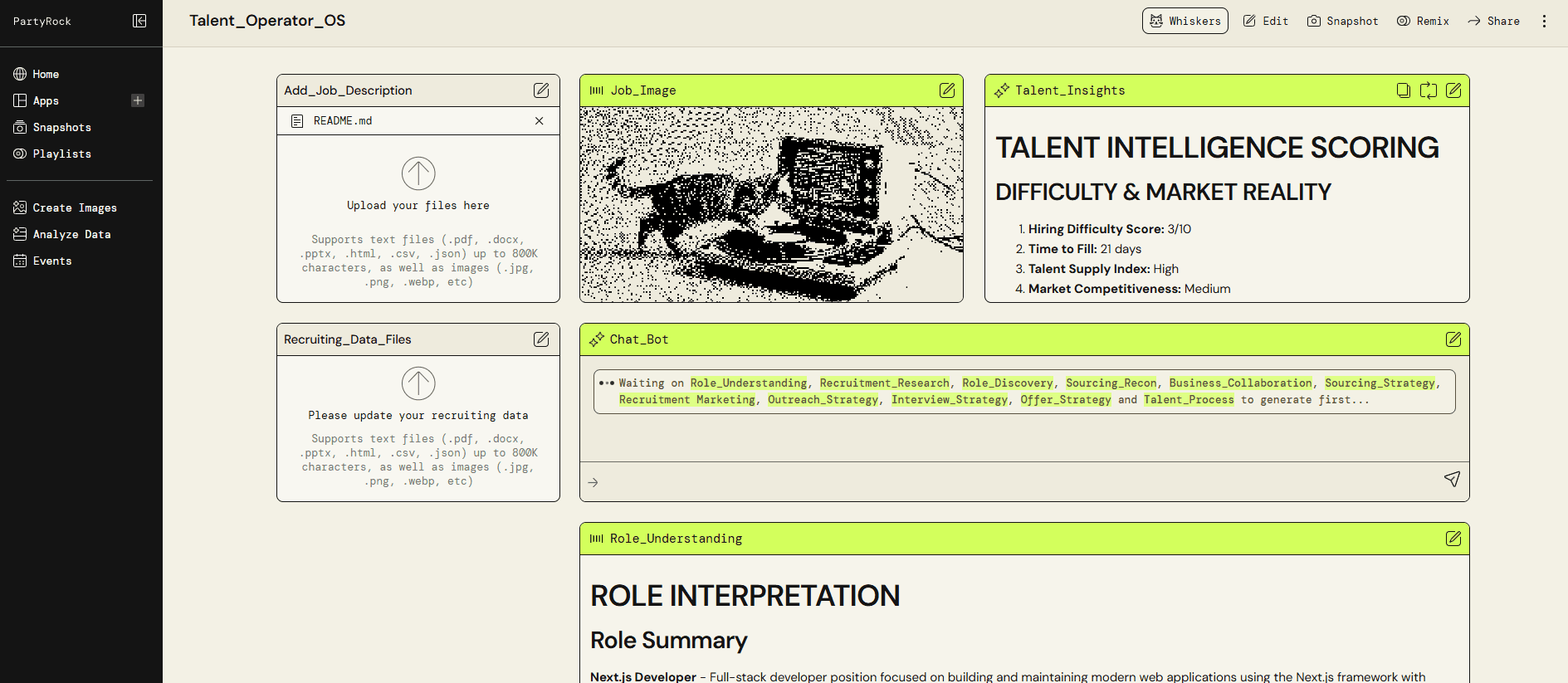Click the ROLE INTERPRETATION heading
The height and width of the screenshot is (683, 1568).
745,596
